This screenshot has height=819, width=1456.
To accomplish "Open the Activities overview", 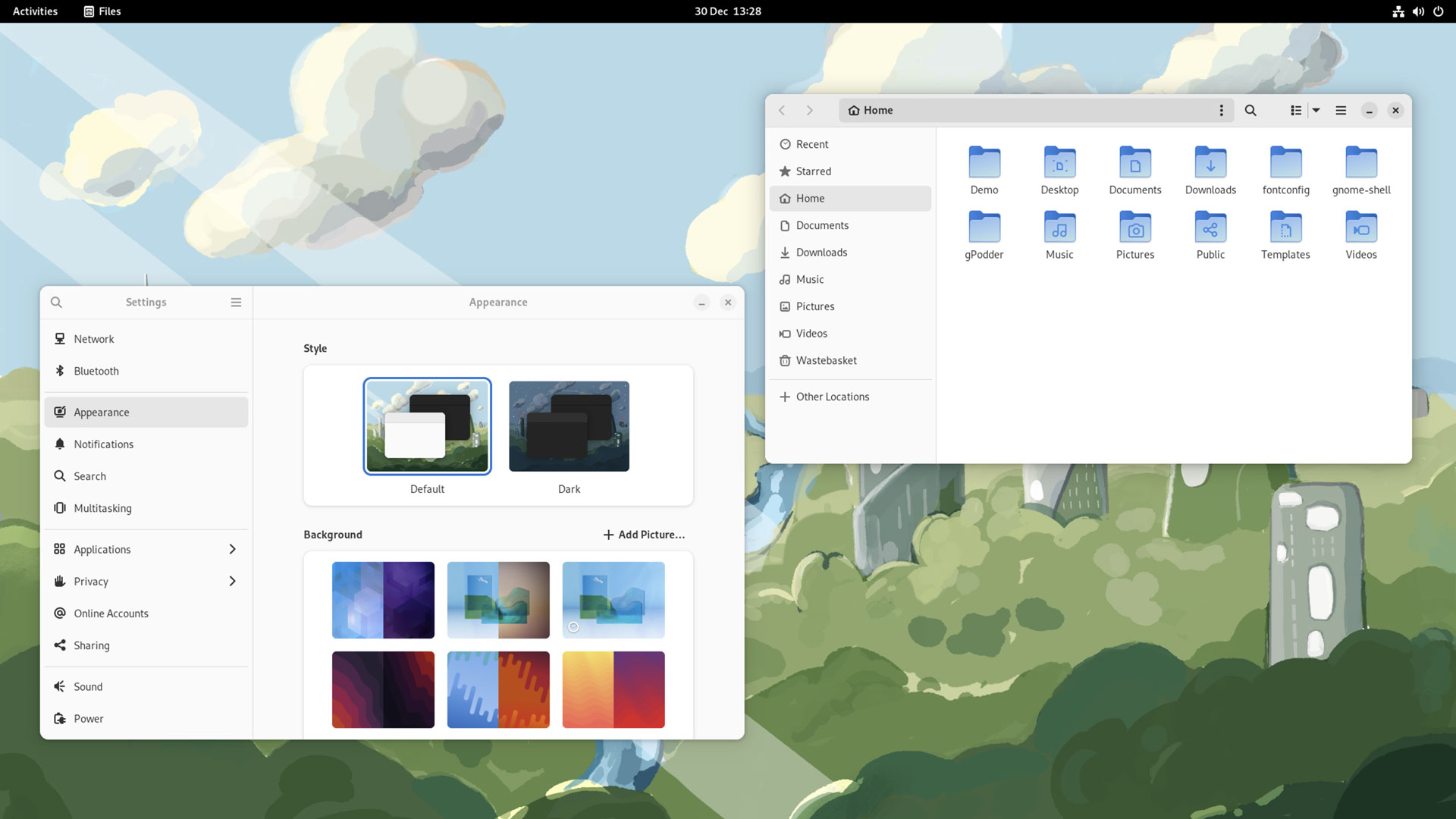I will [34, 11].
